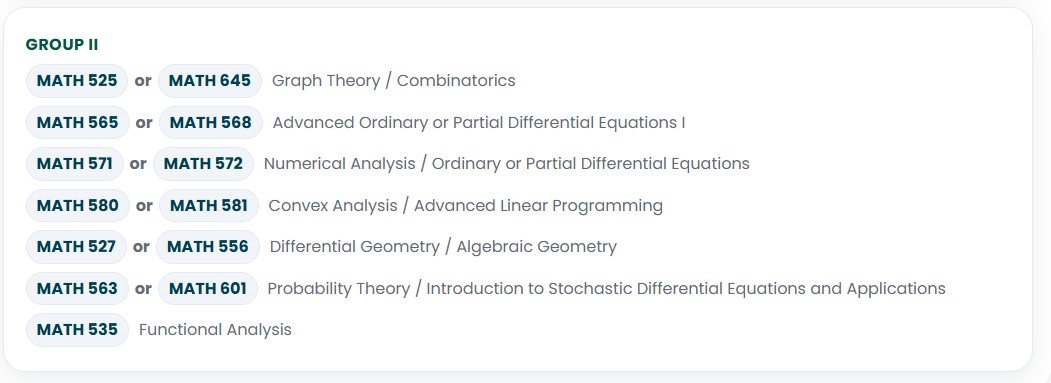The image size is (1051, 383).
Task: Click the MATH 568 course pill
Action: coord(210,123)
